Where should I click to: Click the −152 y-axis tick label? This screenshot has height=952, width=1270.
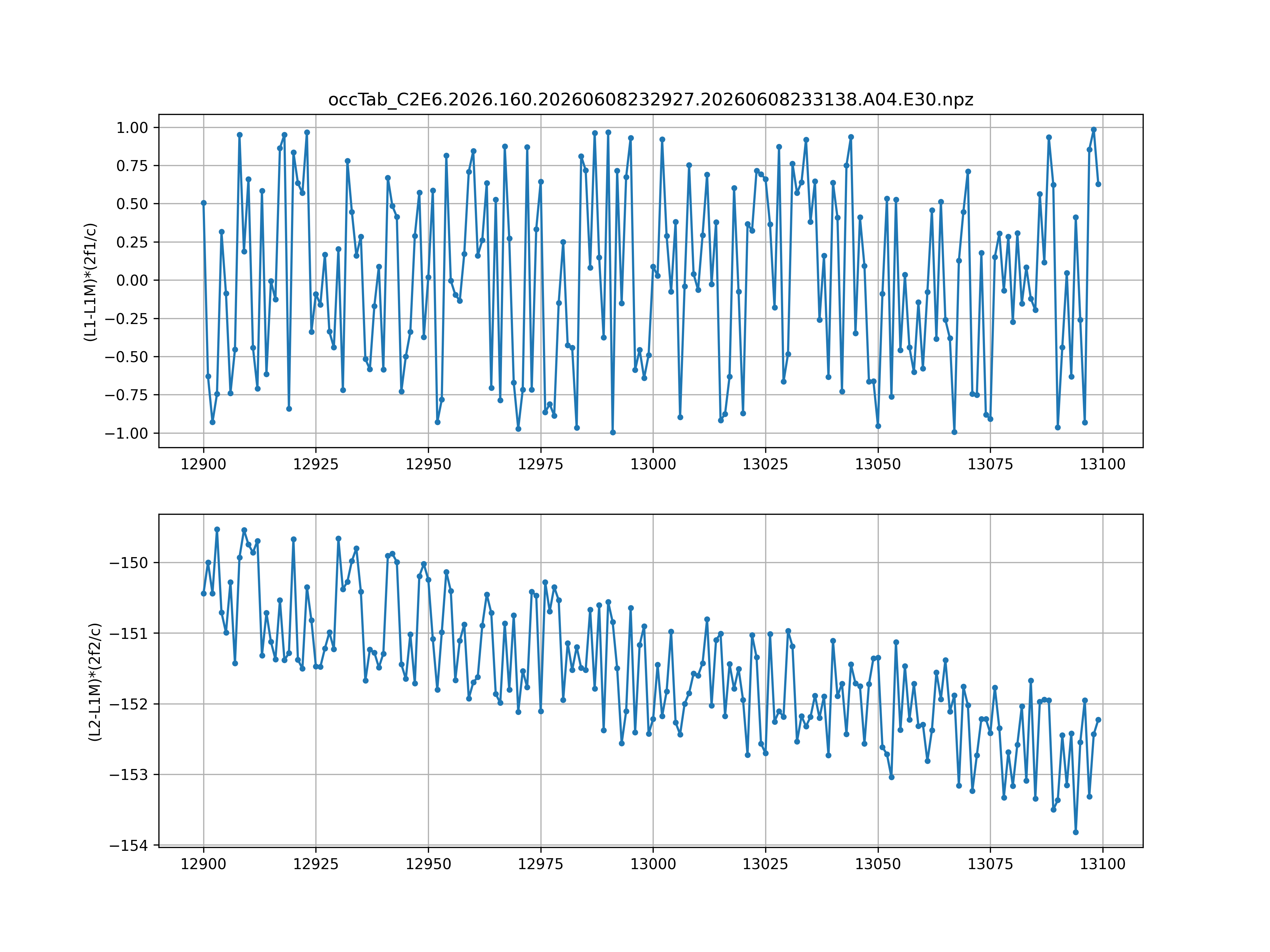click(x=129, y=704)
